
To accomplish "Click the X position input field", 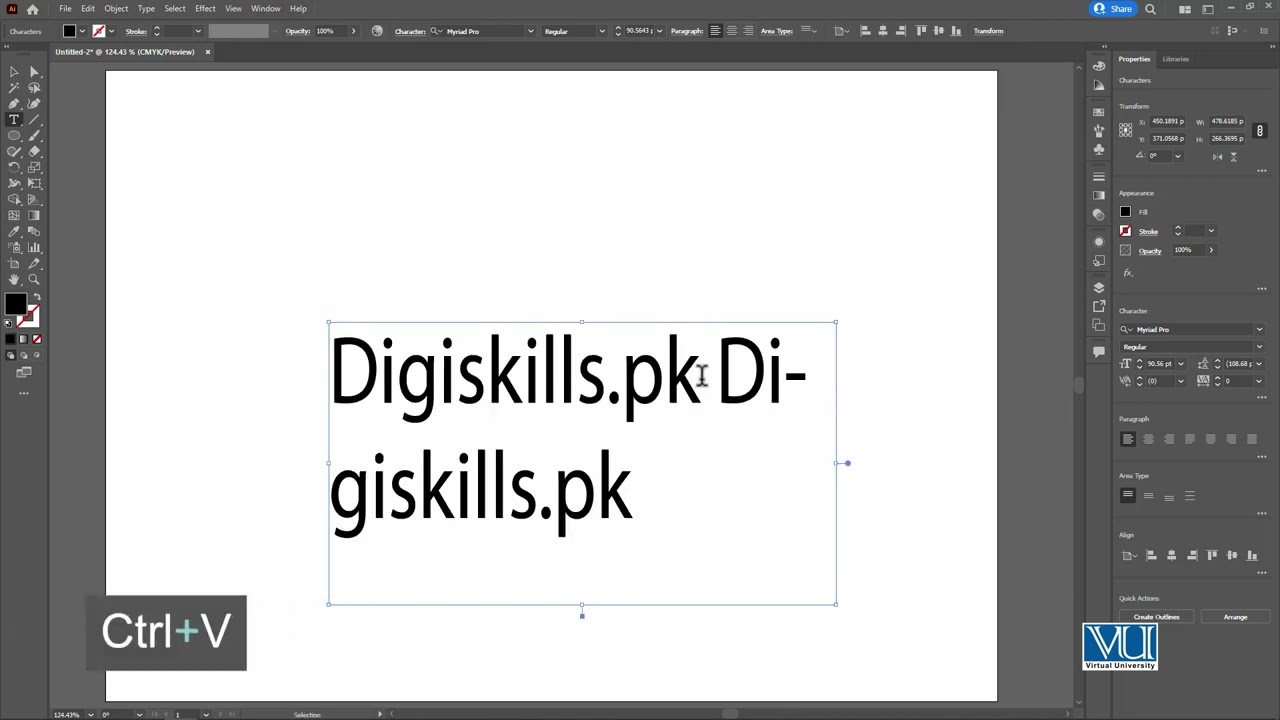I will point(1167,121).
